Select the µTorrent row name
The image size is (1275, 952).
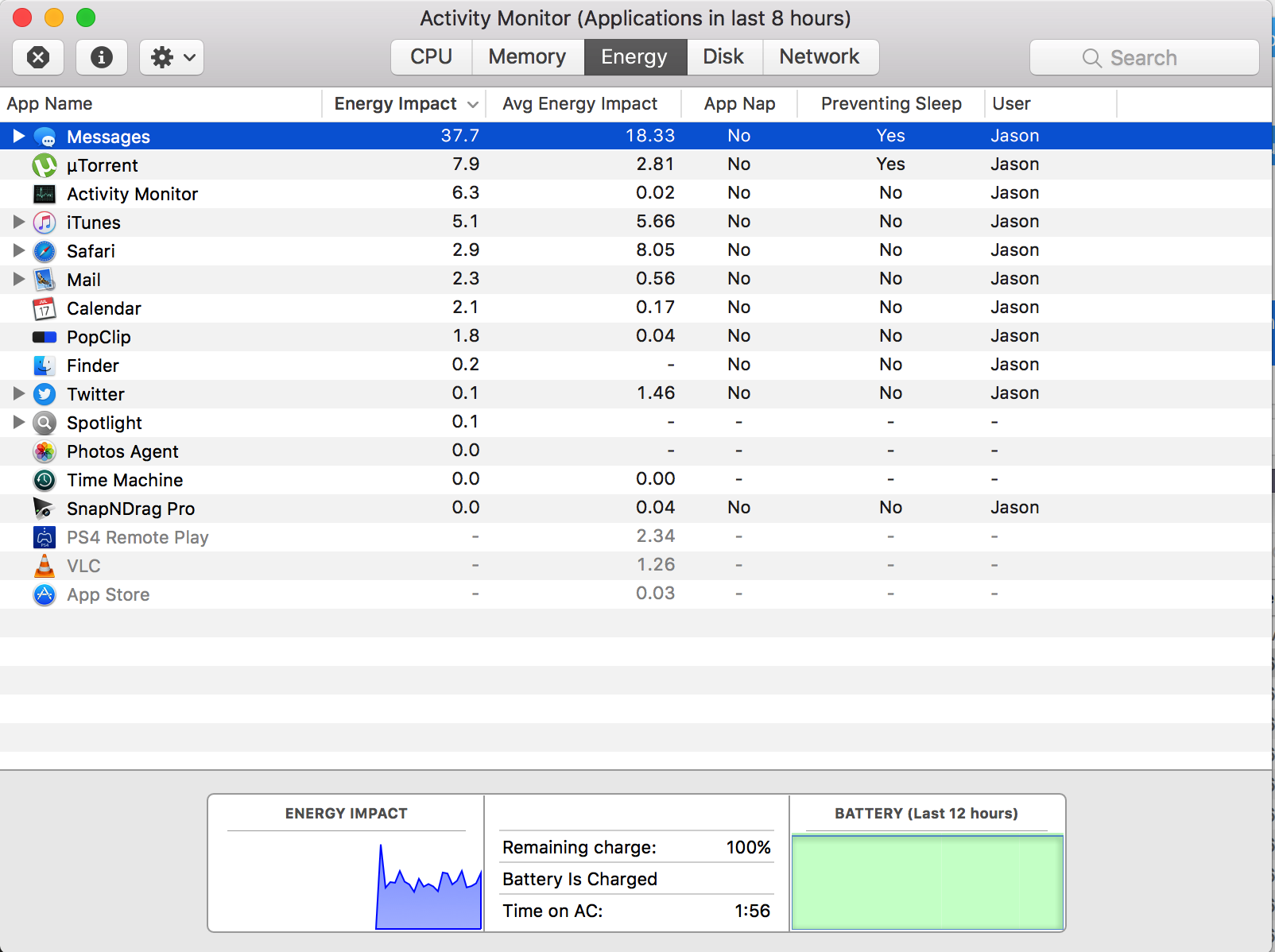click(x=103, y=165)
